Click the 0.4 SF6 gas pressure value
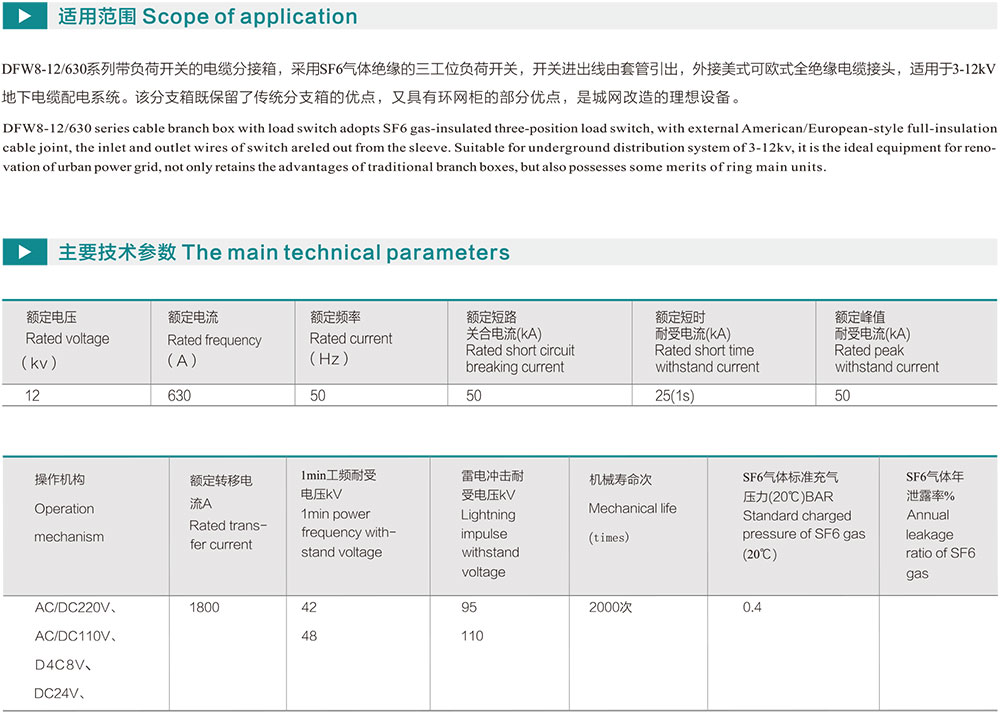 tap(752, 607)
